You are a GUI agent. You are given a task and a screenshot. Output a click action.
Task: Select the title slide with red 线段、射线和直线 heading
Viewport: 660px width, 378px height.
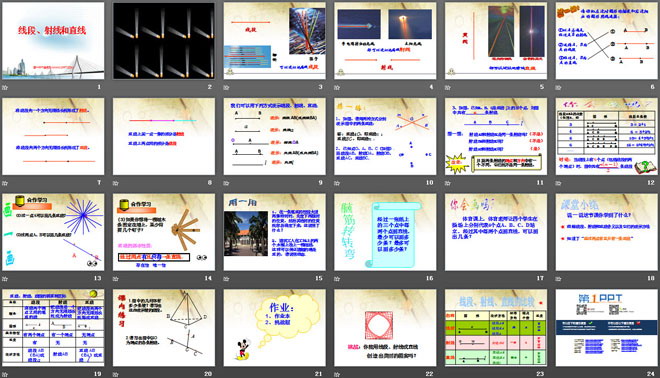53,41
